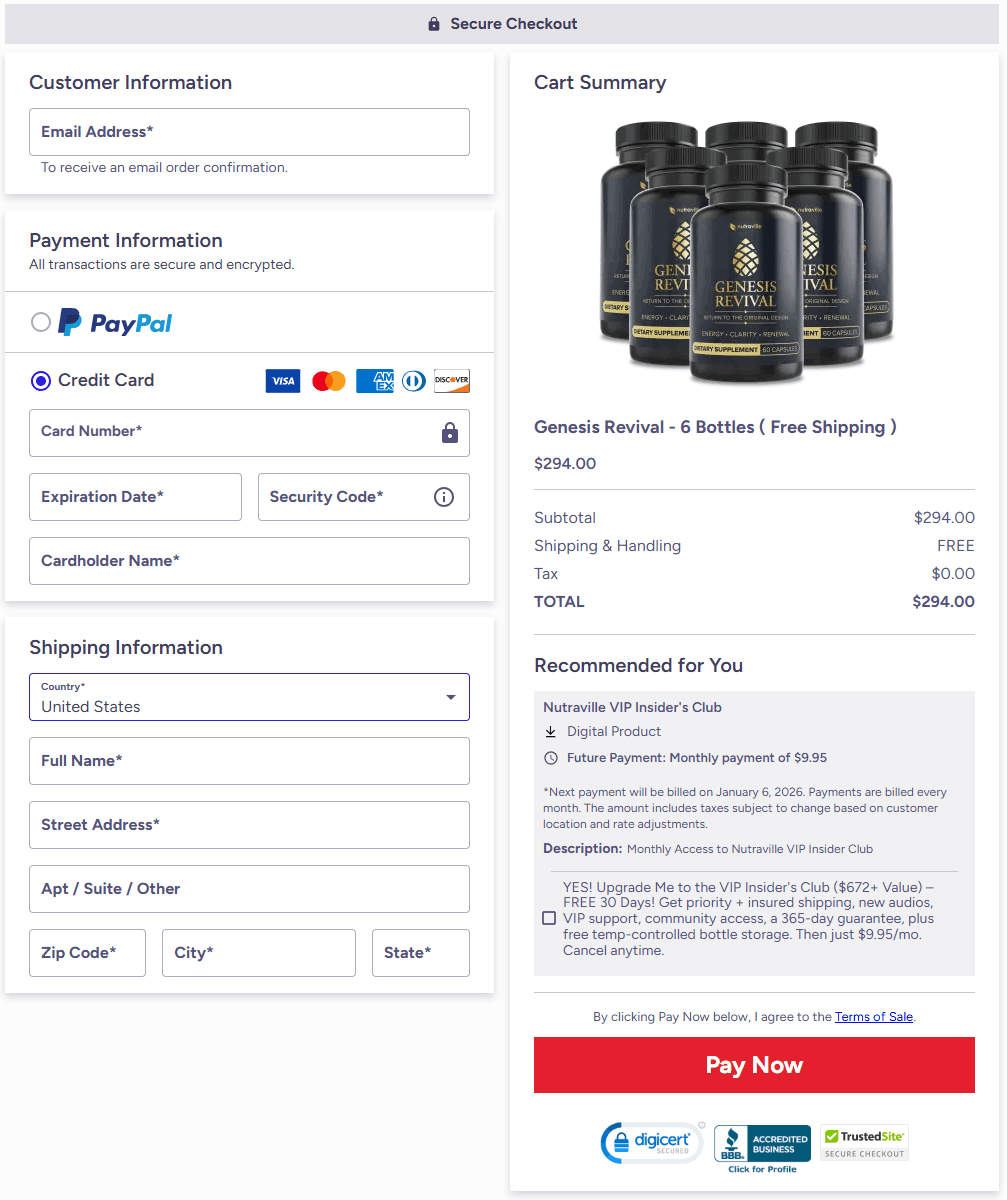Open the Terms of Sale link

(874, 1017)
